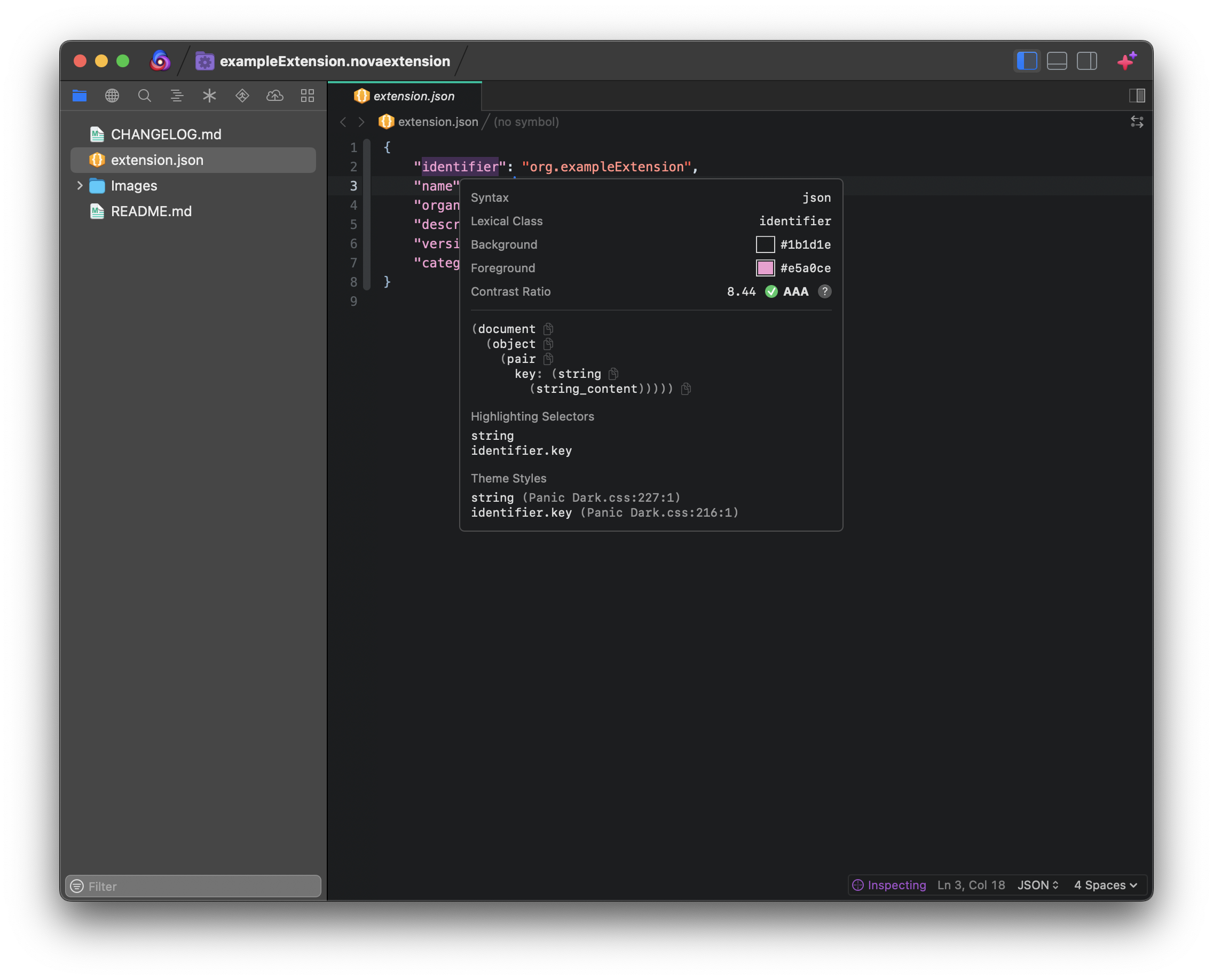The height and width of the screenshot is (980, 1213).
Task: Open the Remote globe sidebar icon
Action: pos(112,96)
